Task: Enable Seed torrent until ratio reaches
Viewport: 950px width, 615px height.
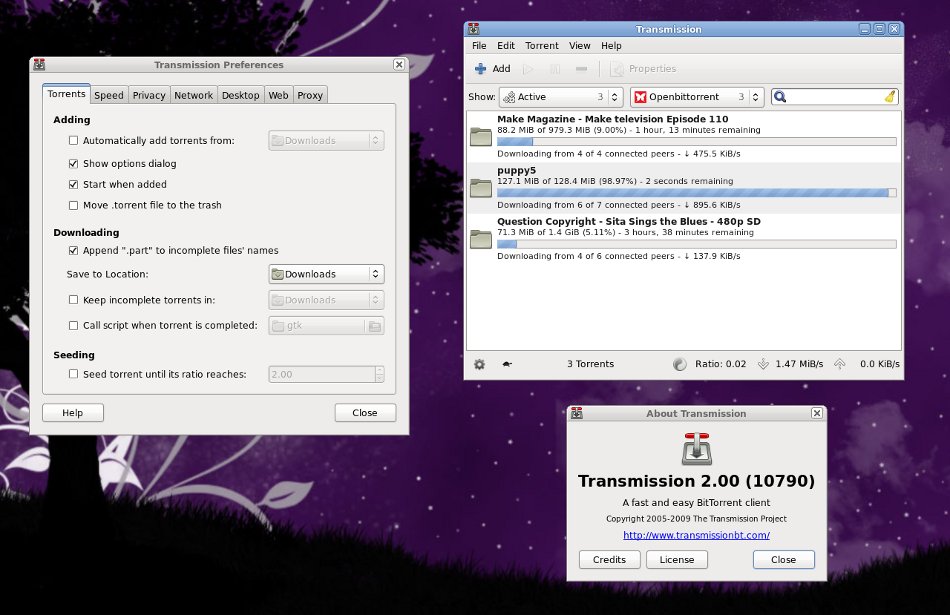Action: click(x=73, y=374)
